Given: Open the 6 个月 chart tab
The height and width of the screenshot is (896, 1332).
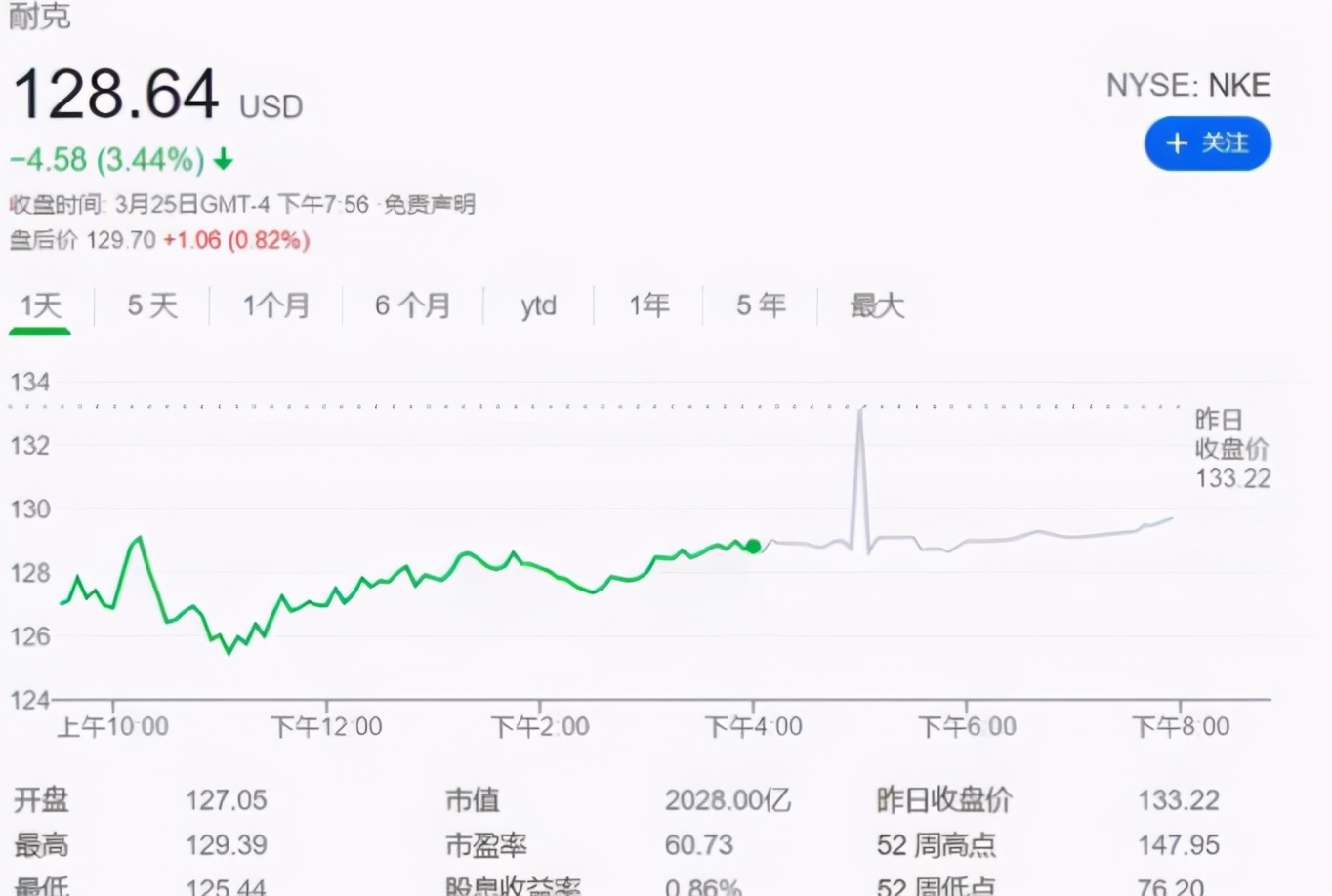Looking at the screenshot, I should click(x=413, y=305).
